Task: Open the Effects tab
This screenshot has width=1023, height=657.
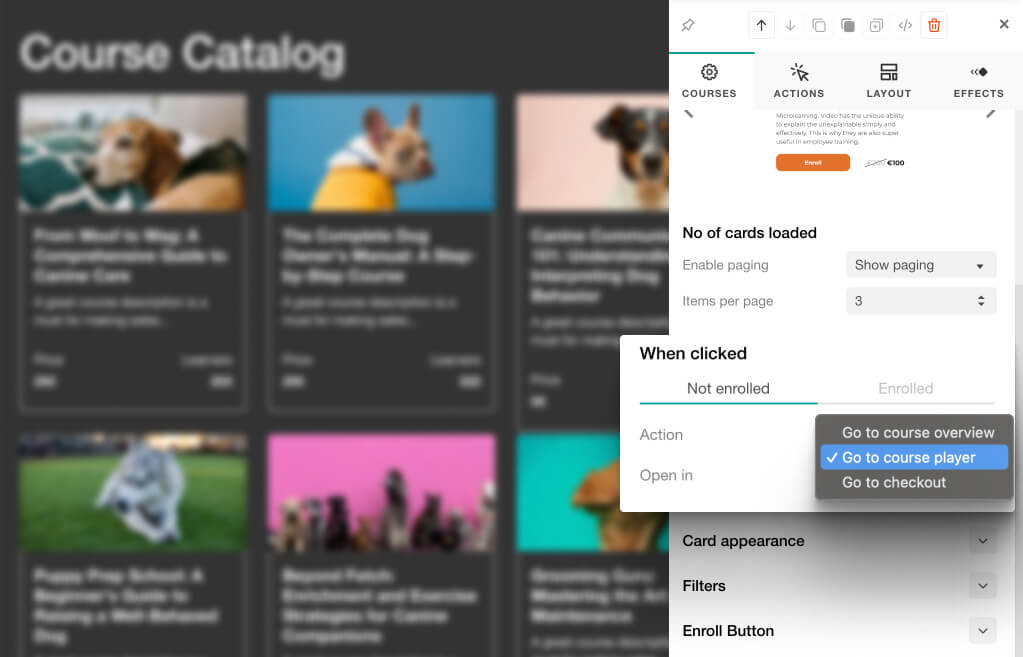Action: coord(978,81)
